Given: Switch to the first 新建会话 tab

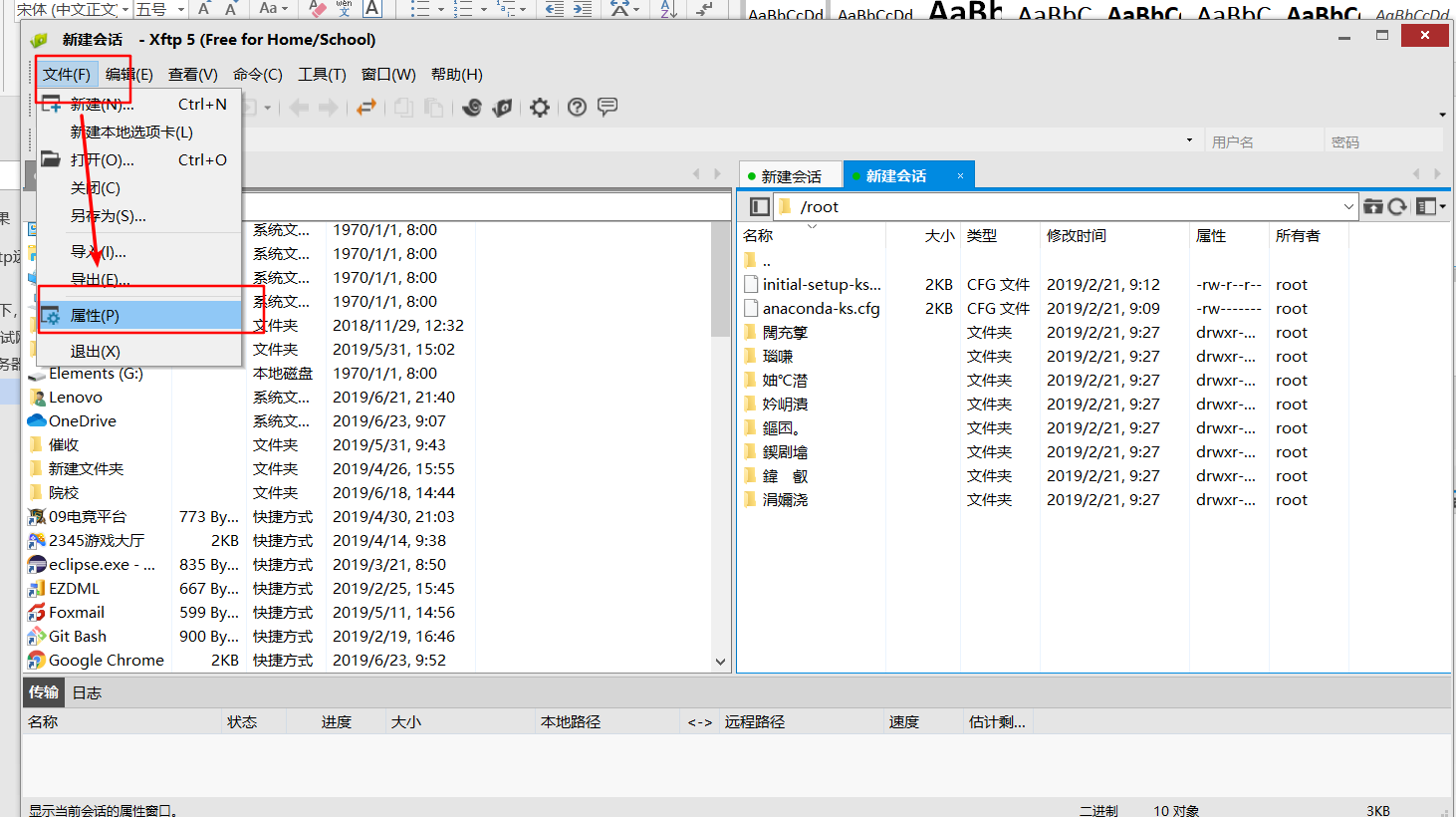Looking at the screenshot, I should pyautogui.click(x=791, y=175).
